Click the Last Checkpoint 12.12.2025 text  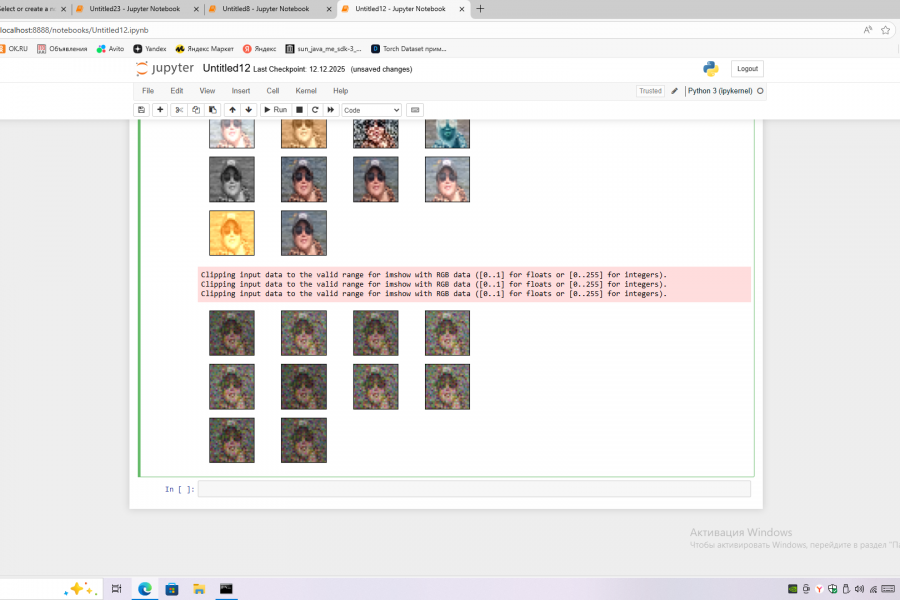(299, 69)
